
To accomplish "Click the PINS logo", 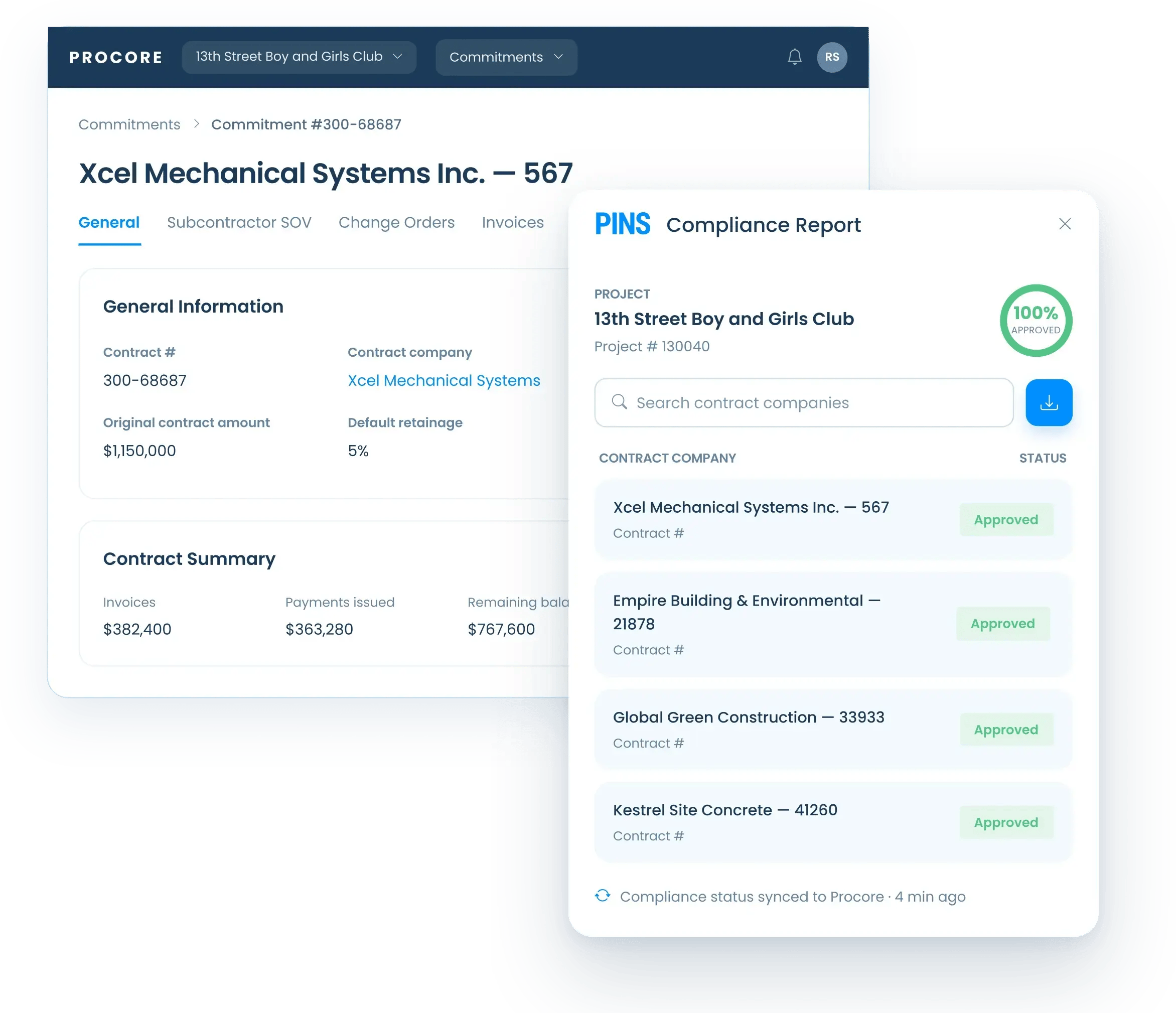I will [622, 224].
